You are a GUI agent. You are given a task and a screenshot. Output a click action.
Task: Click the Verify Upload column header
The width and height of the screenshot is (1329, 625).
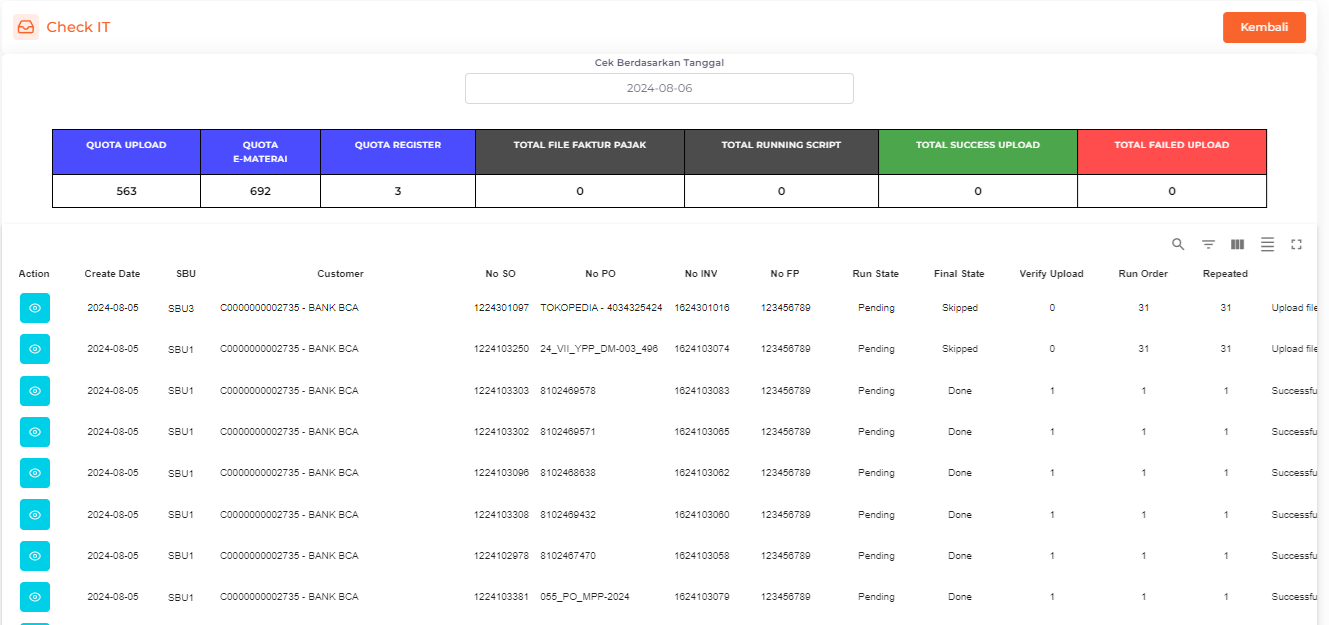point(1051,274)
